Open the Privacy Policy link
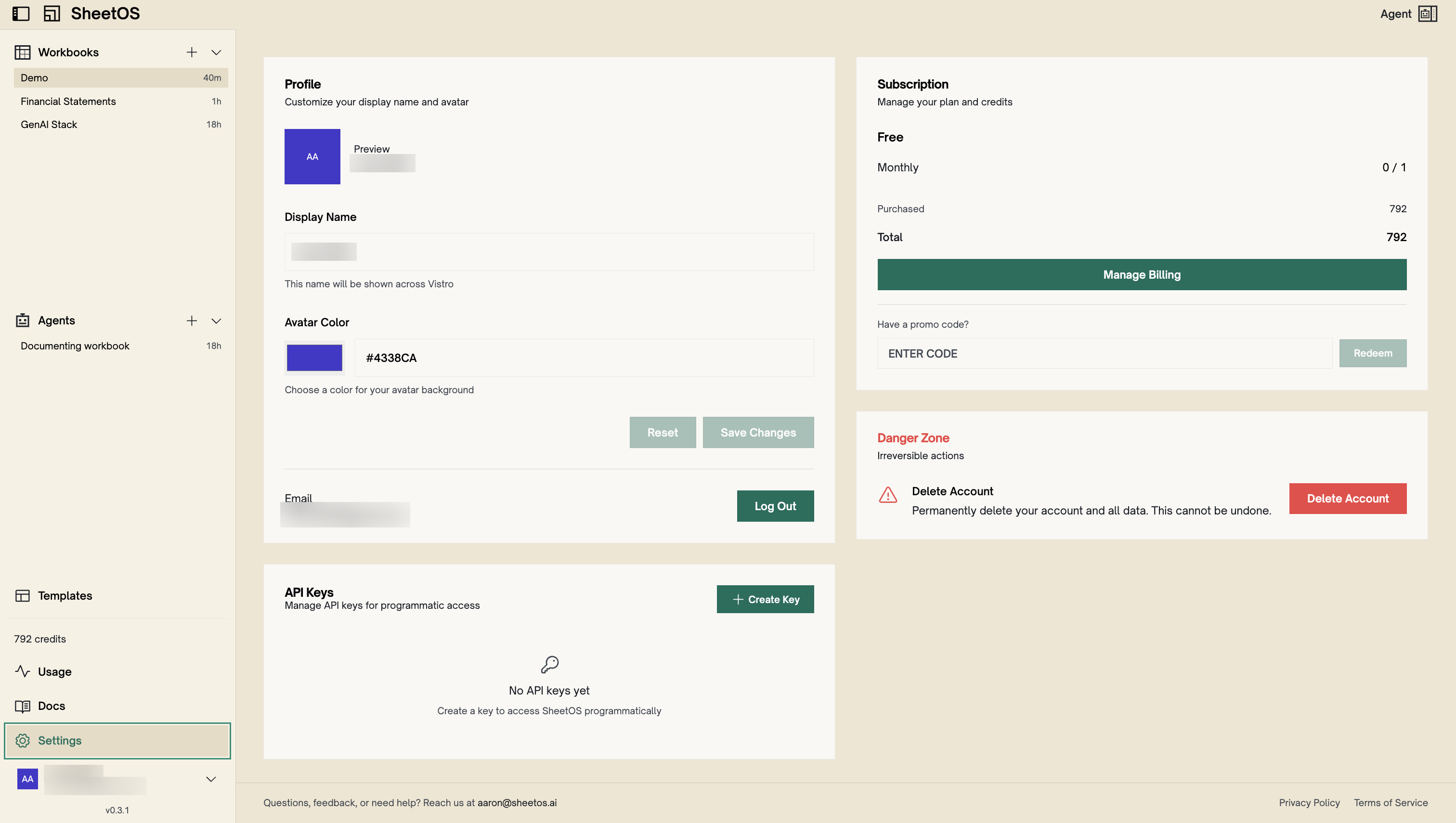Image resolution: width=1456 pixels, height=823 pixels. (1309, 802)
